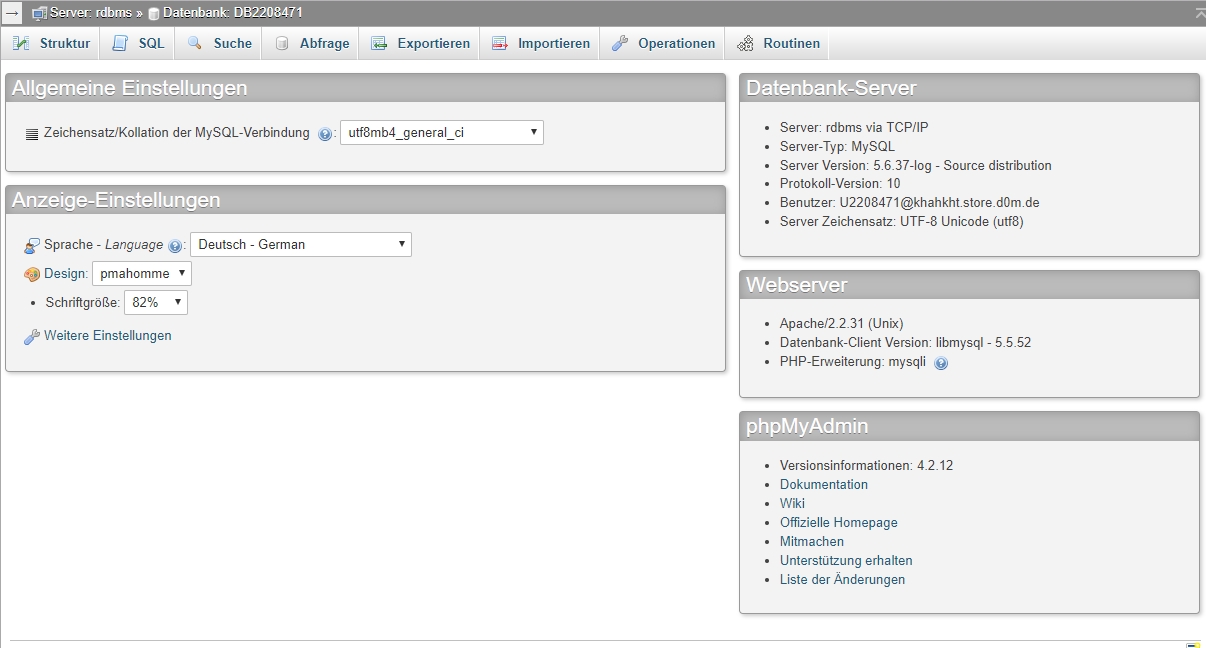Click the help icon next to collation setting
This screenshot has height=648, width=1206.
(325, 132)
